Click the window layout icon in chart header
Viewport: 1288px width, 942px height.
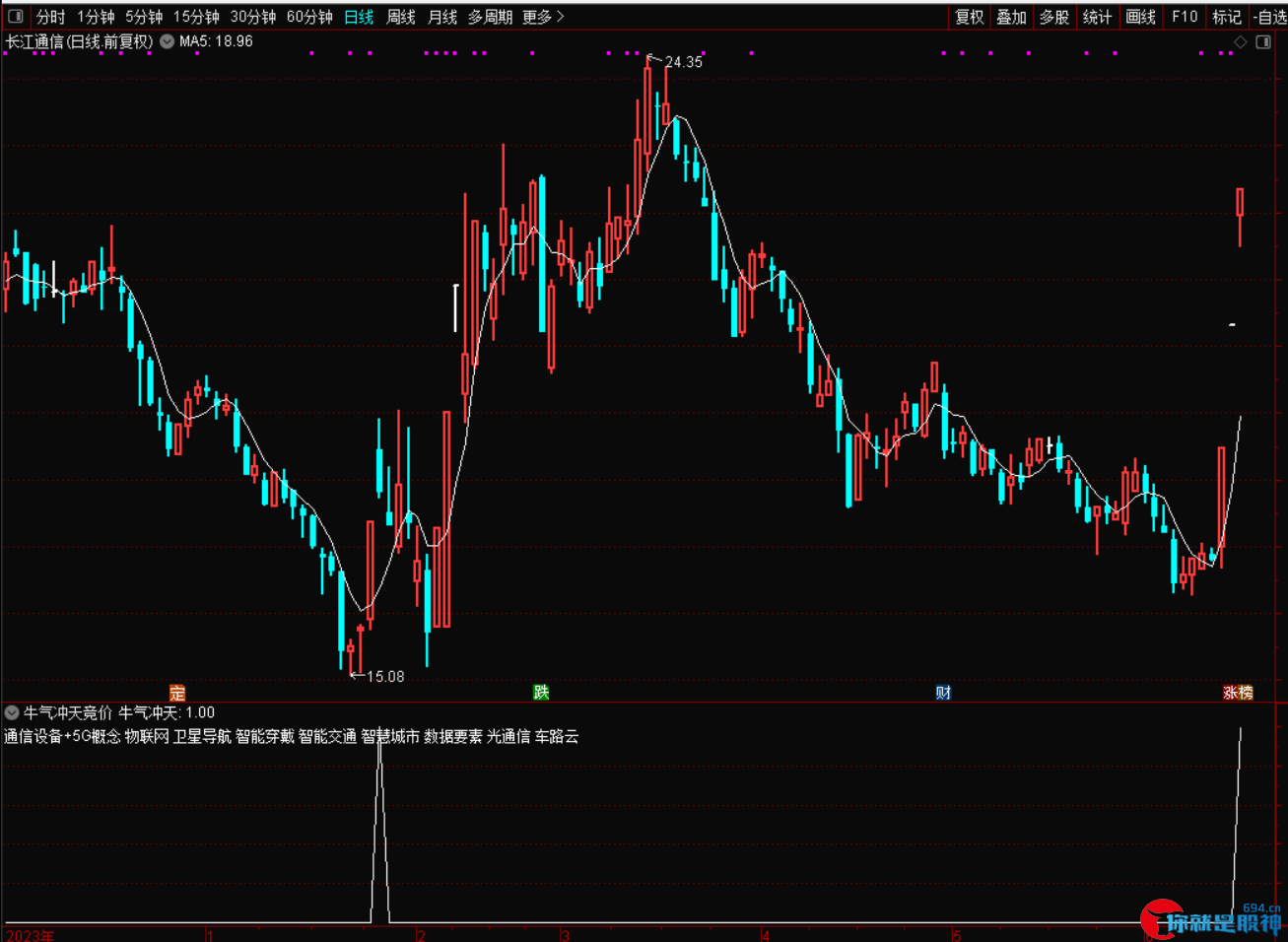pyautogui.click(x=1263, y=42)
